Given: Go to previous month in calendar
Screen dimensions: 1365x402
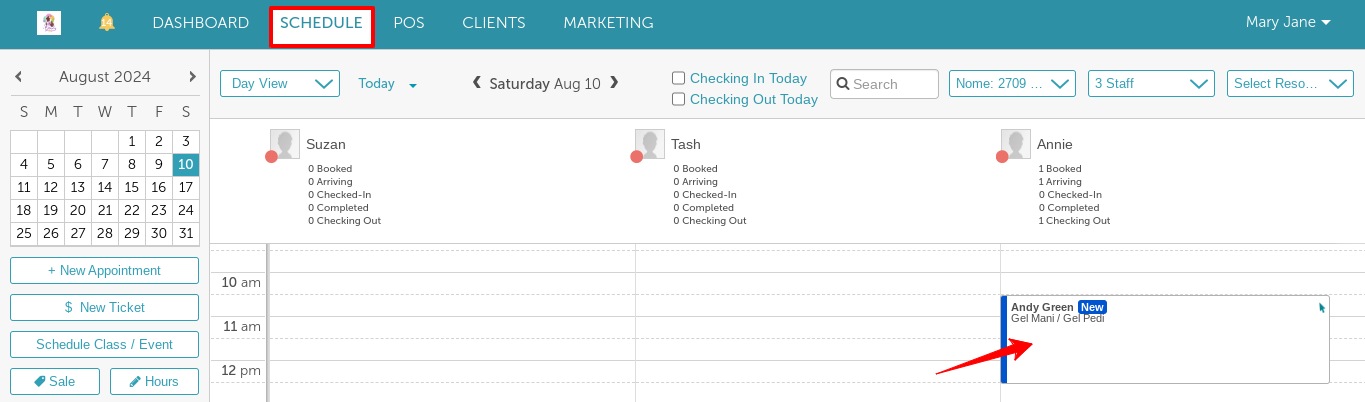Looking at the screenshot, I should (19, 77).
